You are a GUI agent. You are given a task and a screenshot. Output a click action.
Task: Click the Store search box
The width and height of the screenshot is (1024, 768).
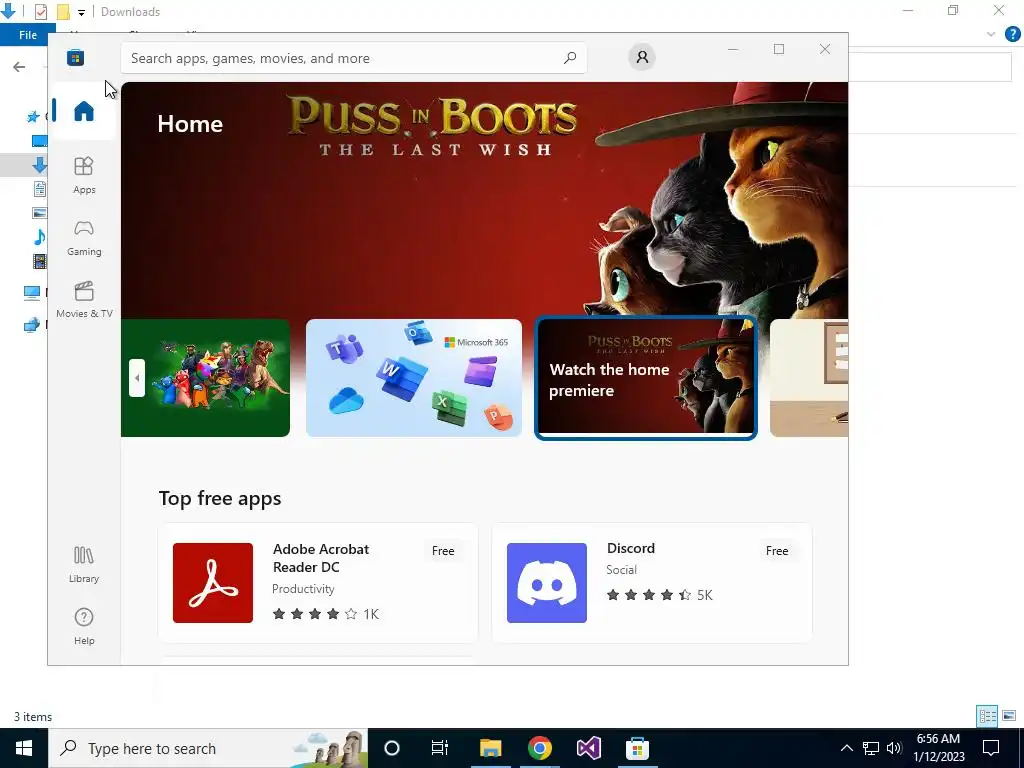pyautogui.click(x=353, y=58)
